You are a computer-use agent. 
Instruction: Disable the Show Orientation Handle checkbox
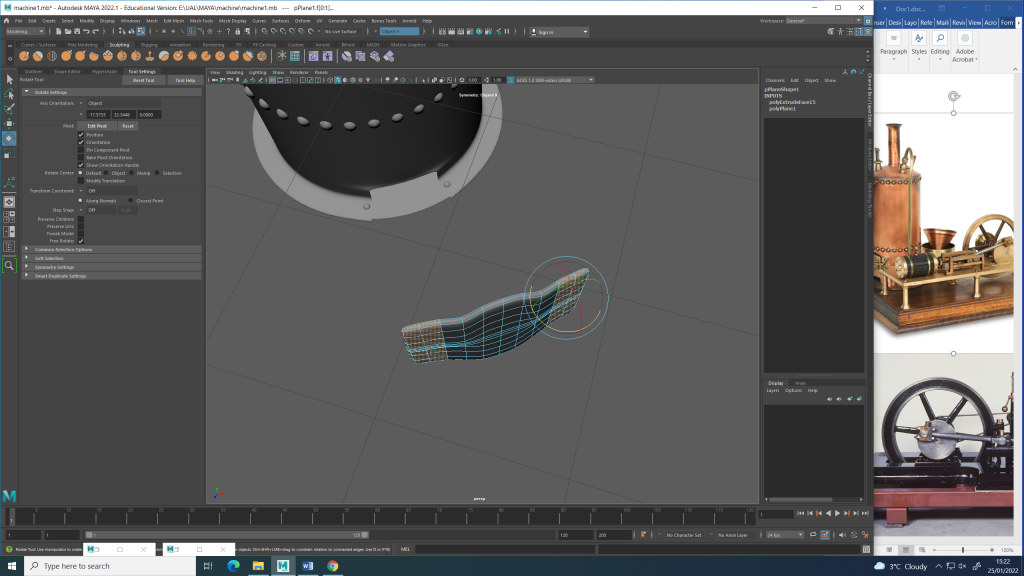pos(81,165)
